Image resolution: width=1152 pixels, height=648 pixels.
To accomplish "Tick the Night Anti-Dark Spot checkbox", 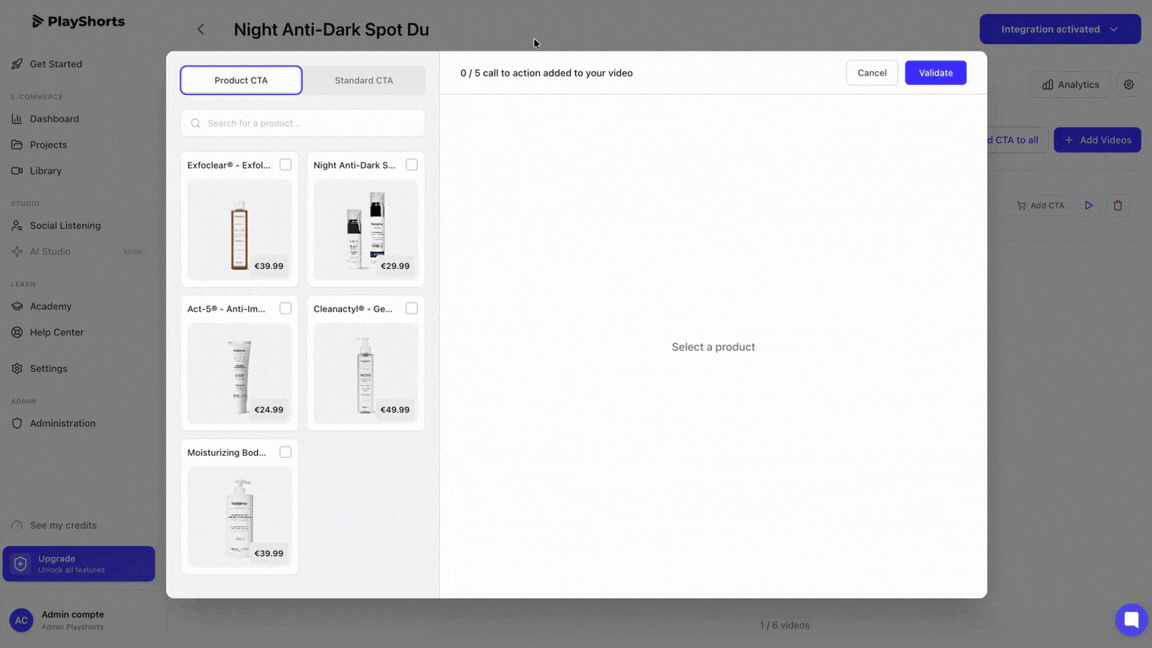I will pyautogui.click(x=411, y=165).
